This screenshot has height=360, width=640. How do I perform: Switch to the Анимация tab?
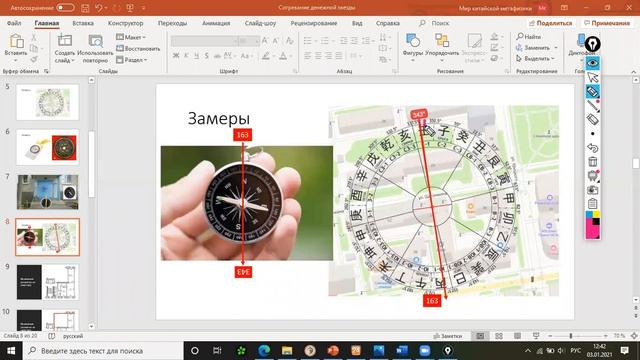[216, 23]
